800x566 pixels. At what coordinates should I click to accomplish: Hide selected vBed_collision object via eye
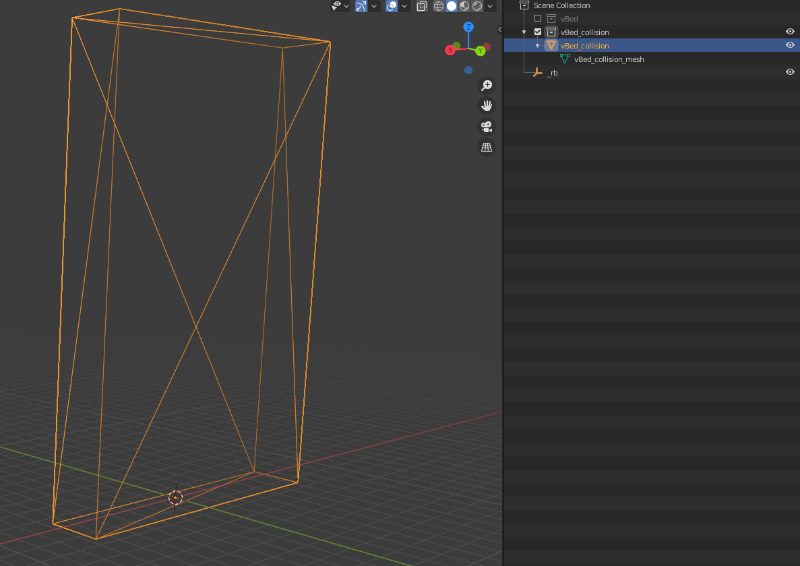(x=790, y=45)
